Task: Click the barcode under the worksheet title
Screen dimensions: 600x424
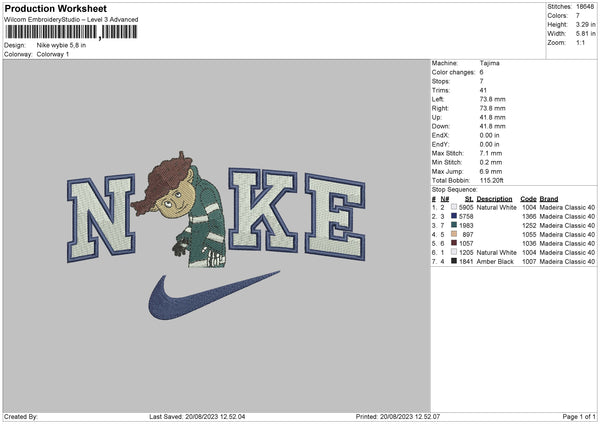Action: [x=71, y=32]
